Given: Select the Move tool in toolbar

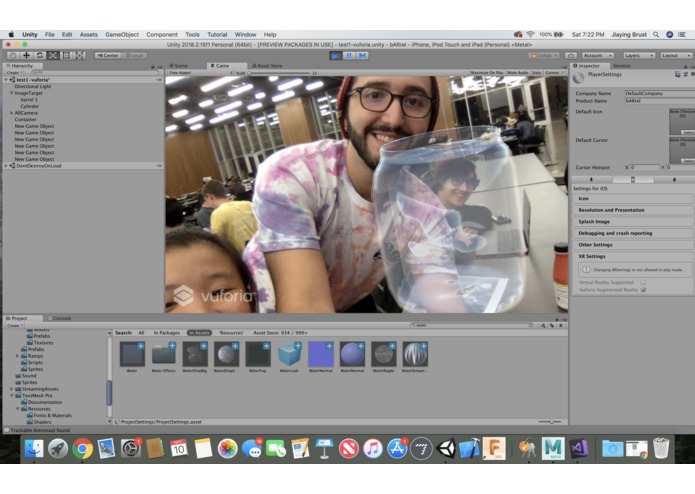Looking at the screenshot, I should 27,55.
